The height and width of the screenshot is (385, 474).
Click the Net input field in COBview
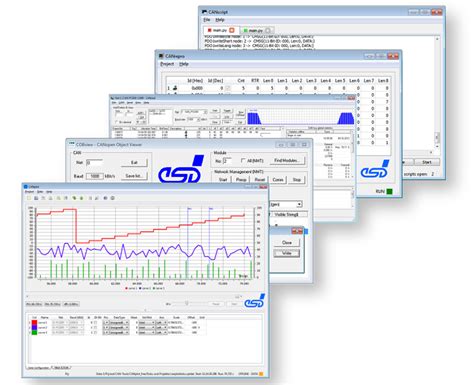tap(94, 163)
